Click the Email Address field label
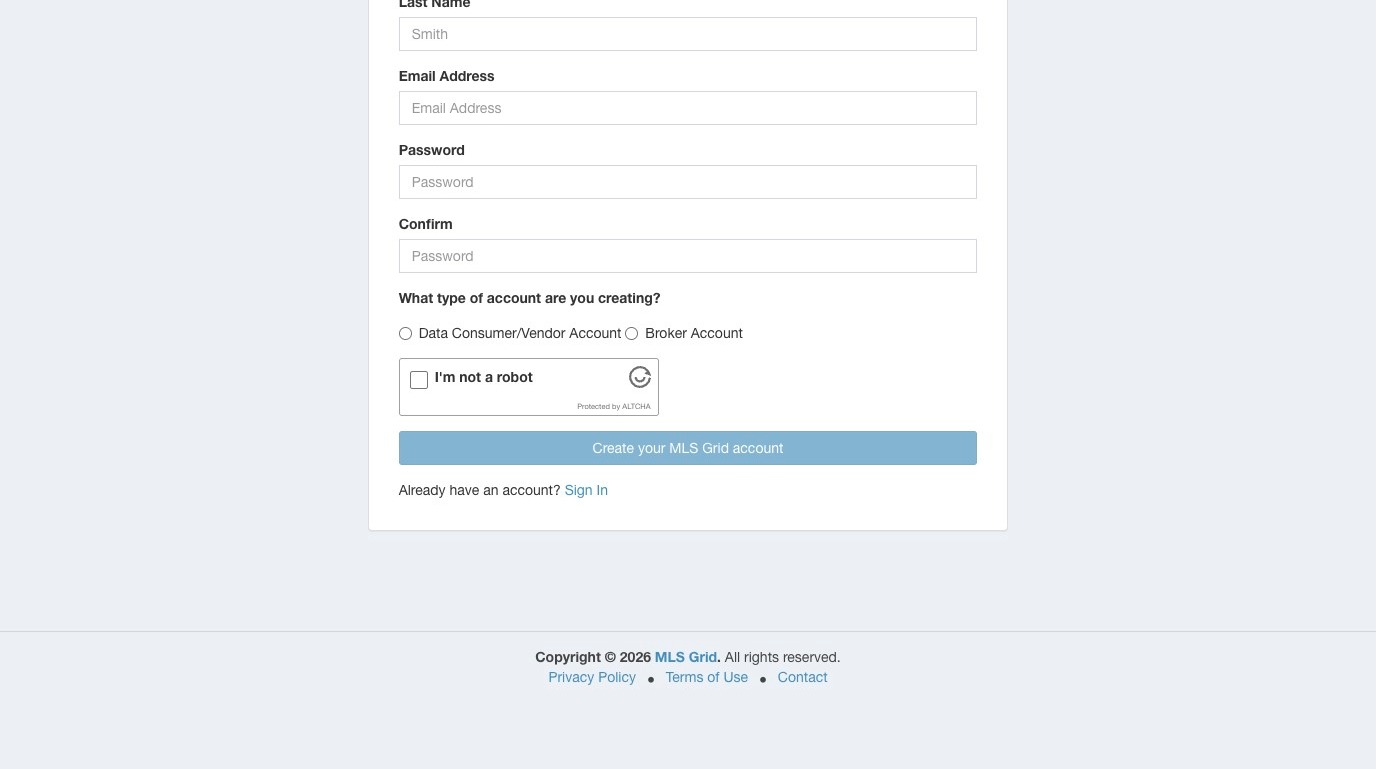 [x=447, y=76]
